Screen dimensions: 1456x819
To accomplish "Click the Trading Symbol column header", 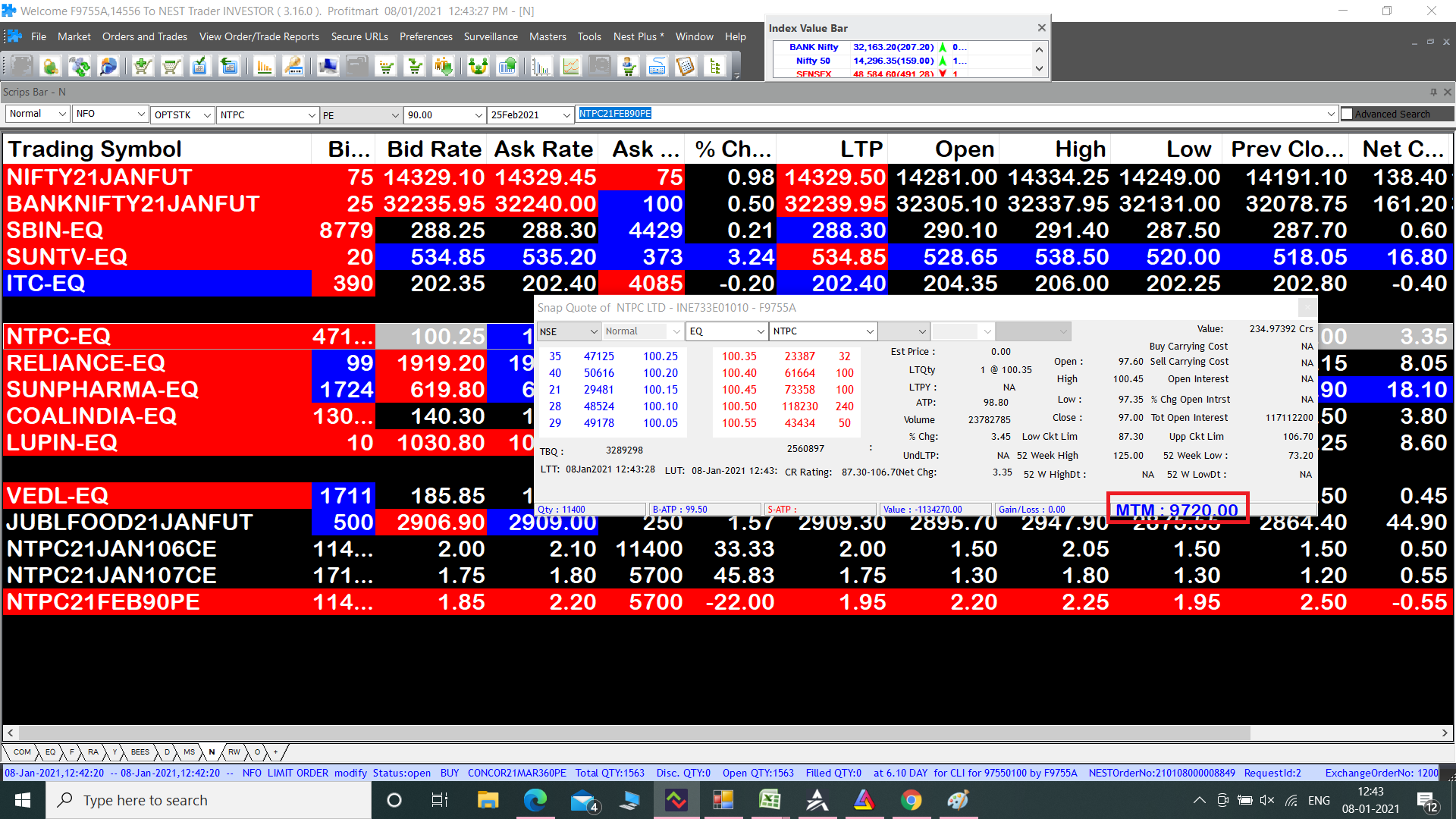I will (x=157, y=149).
